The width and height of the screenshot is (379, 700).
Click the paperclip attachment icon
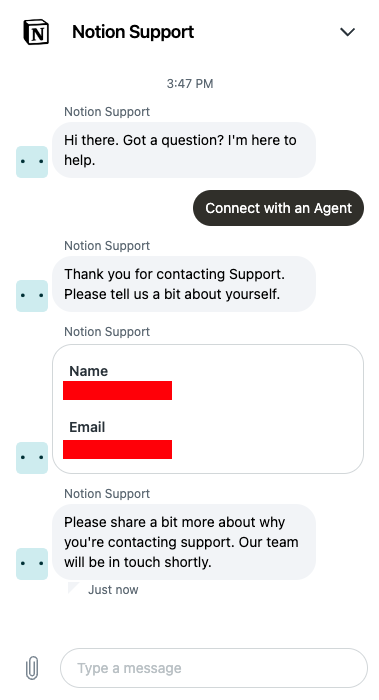(x=32, y=668)
